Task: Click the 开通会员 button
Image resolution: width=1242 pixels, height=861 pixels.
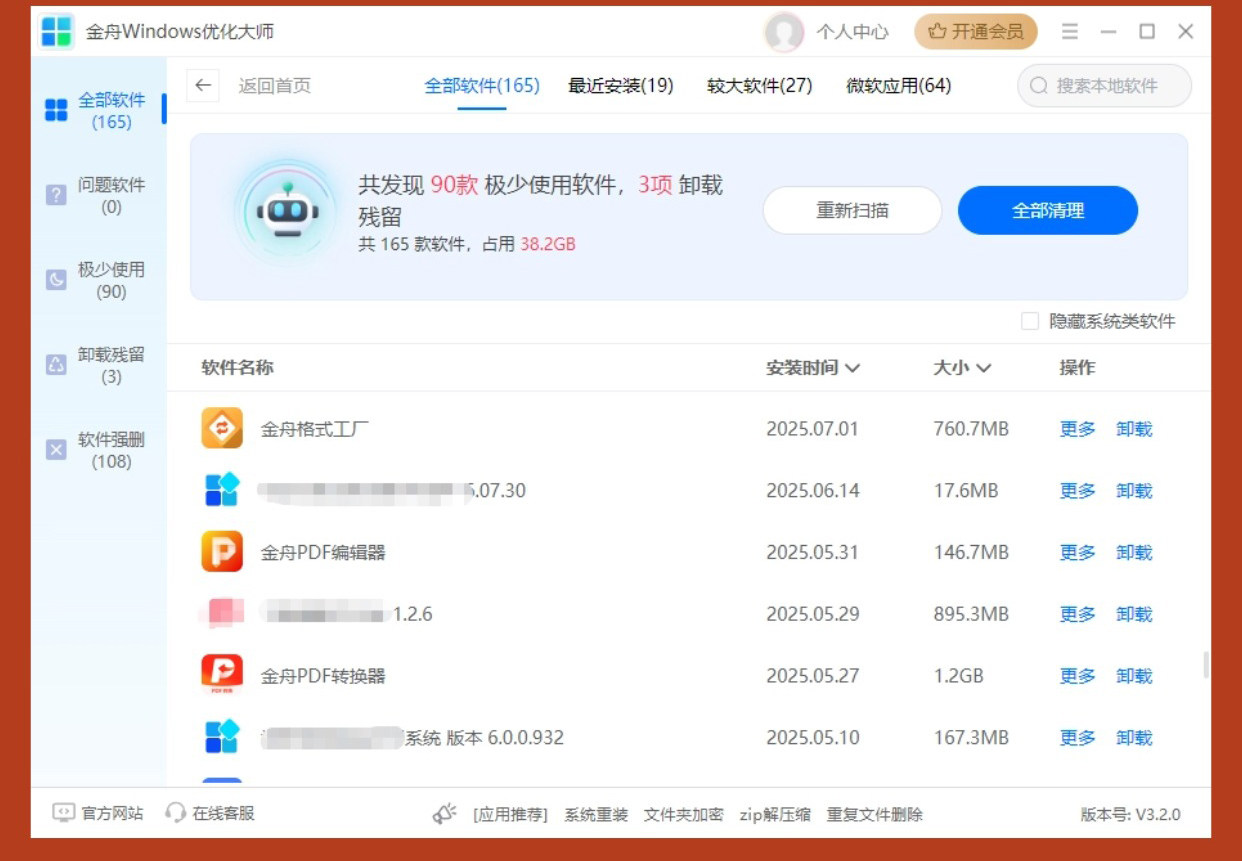Action: 976,32
